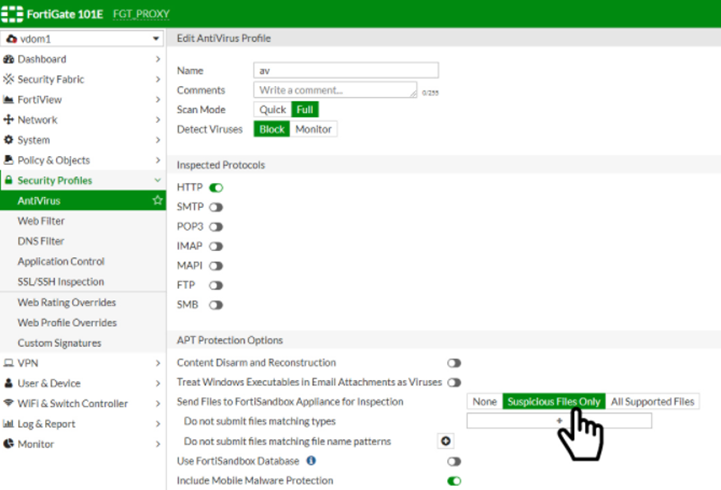Open the vdom1 selector dropdown
Viewport: 721px width, 490px height.
82,38
